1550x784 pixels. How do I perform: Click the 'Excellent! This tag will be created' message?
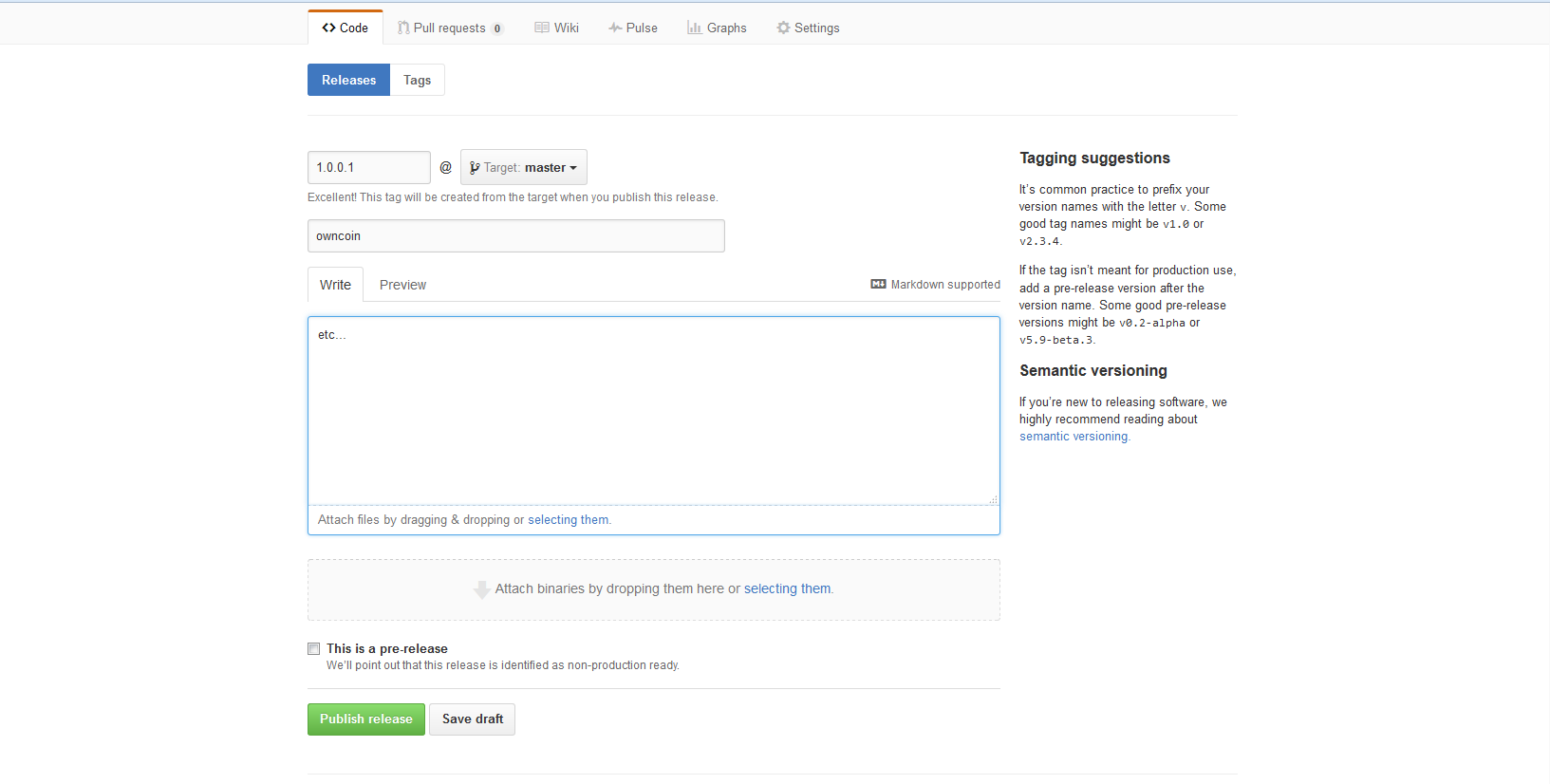pyautogui.click(x=513, y=197)
